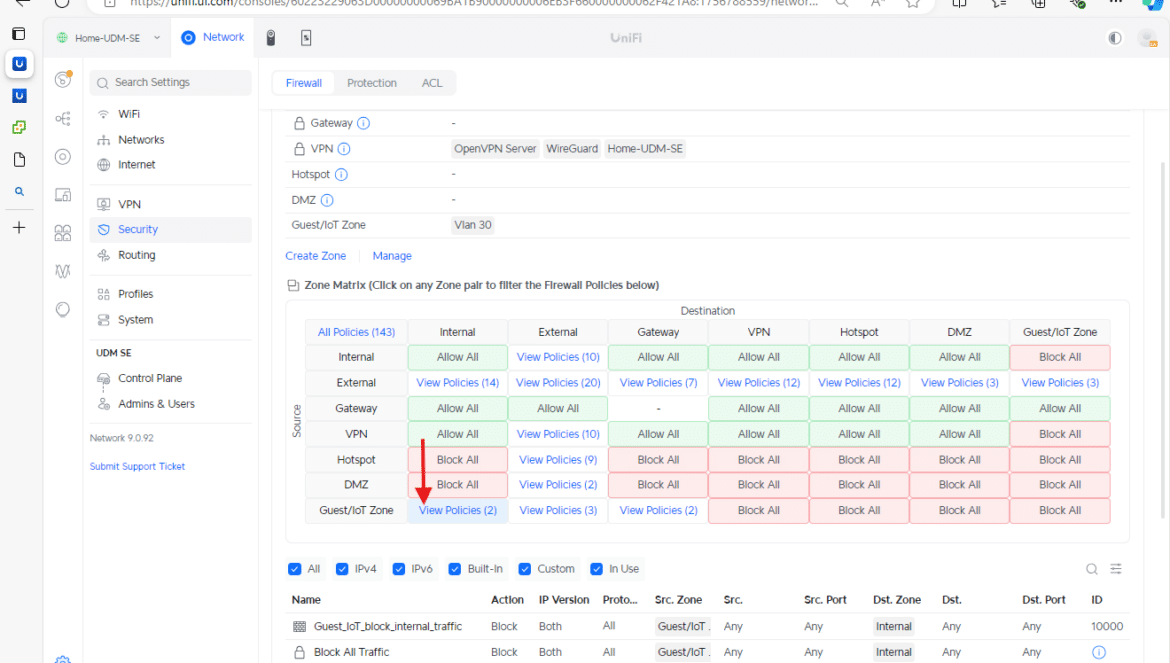This screenshot has height=663, width=1170.
Task: Open the topology icon in left rail
Action: tap(63, 119)
